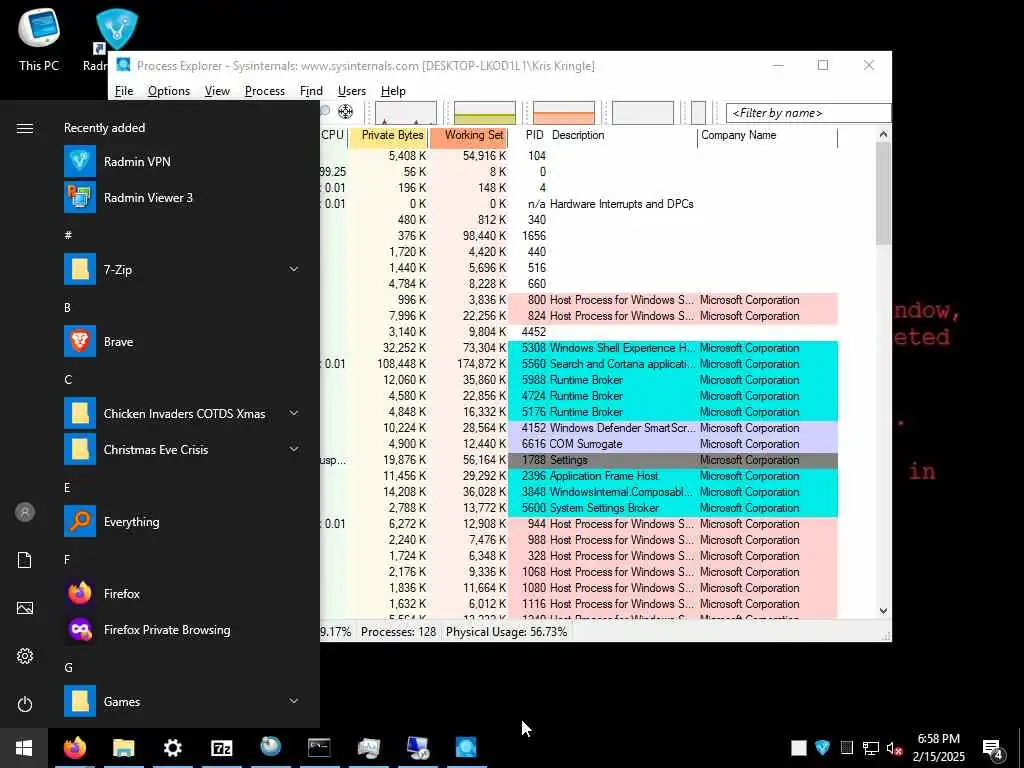Select the Application Frame Host row

pyautogui.click(x=579, y=476)
